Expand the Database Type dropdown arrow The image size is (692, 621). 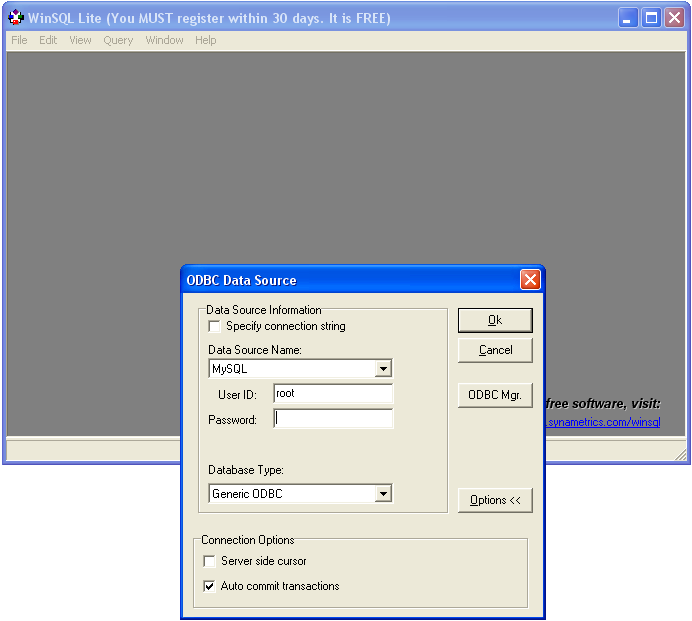pos(383,493)
